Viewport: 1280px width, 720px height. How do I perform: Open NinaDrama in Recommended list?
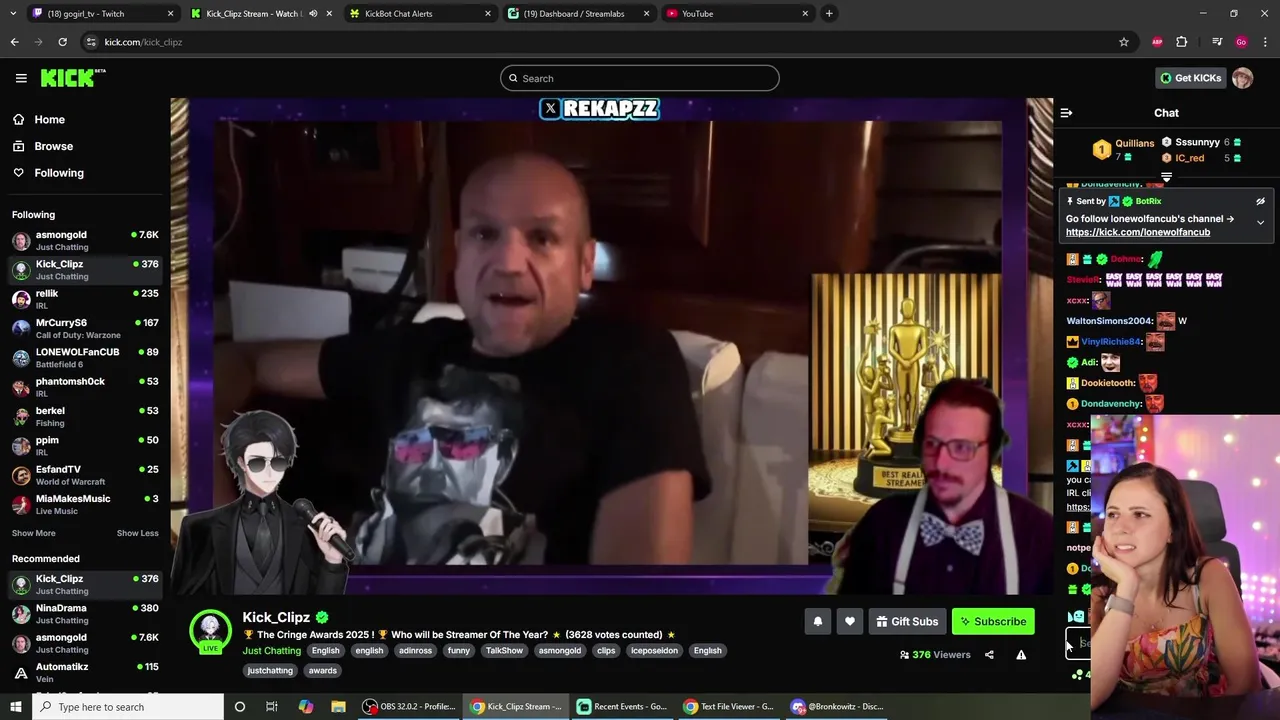click(85, 613)
